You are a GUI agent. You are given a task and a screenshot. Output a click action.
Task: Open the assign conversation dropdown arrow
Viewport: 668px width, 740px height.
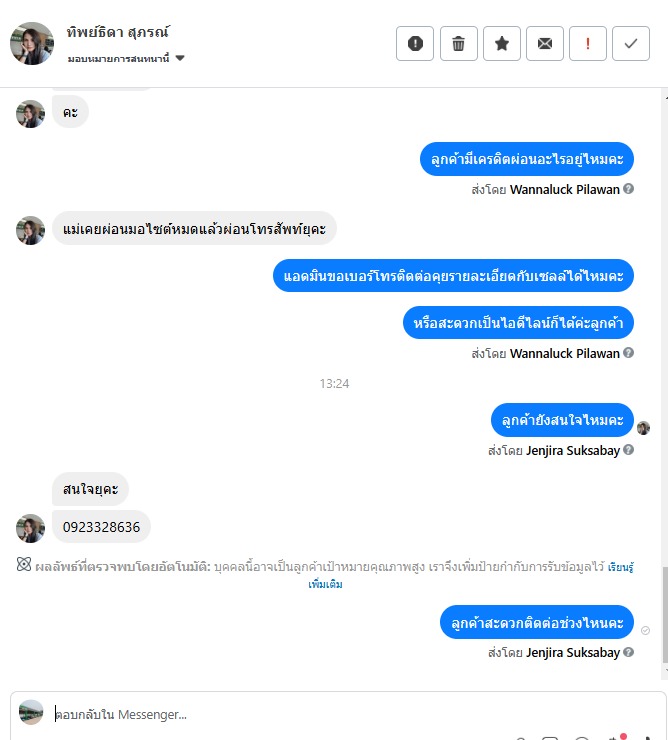pos(180,58)
